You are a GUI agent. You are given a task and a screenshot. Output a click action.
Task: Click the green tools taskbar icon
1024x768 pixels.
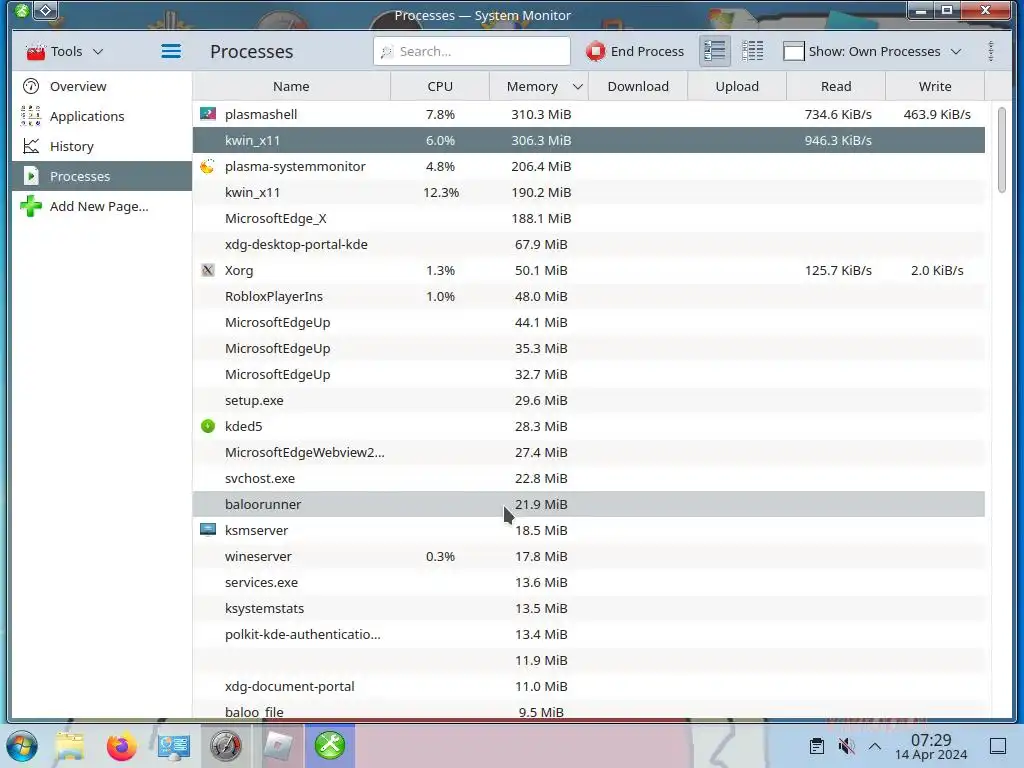330,746
